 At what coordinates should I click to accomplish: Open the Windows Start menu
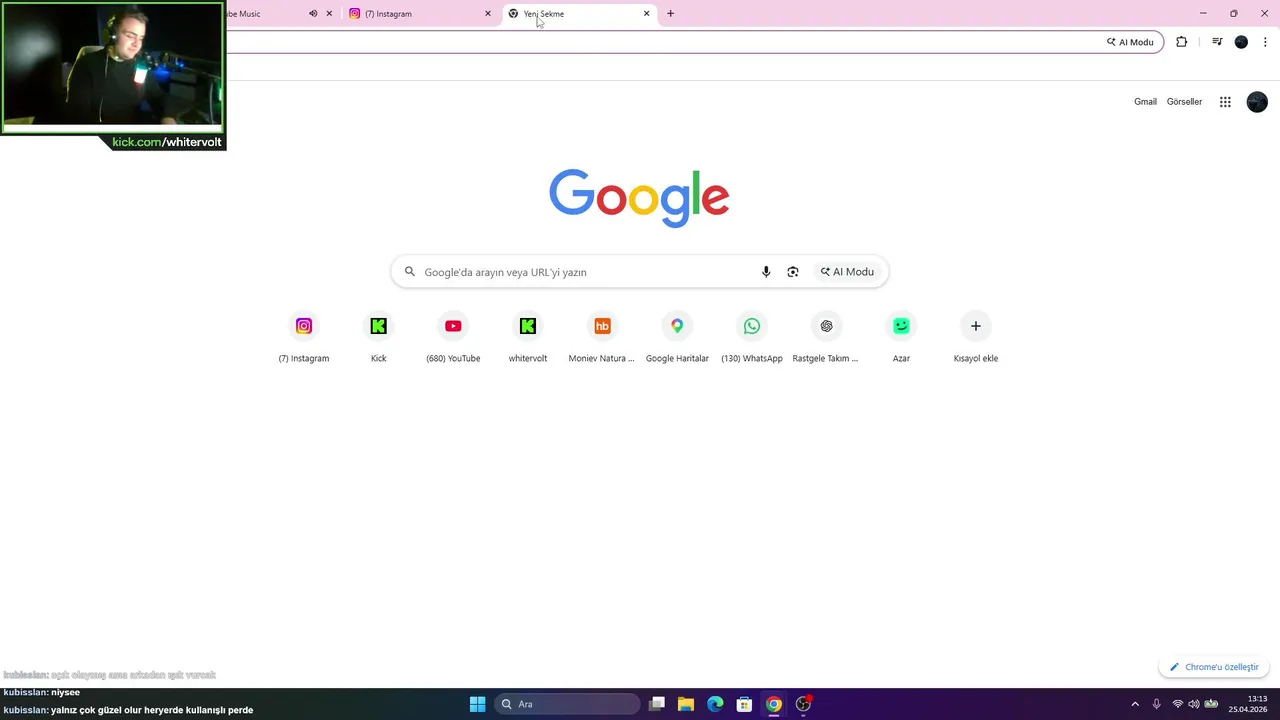[477, 704]
